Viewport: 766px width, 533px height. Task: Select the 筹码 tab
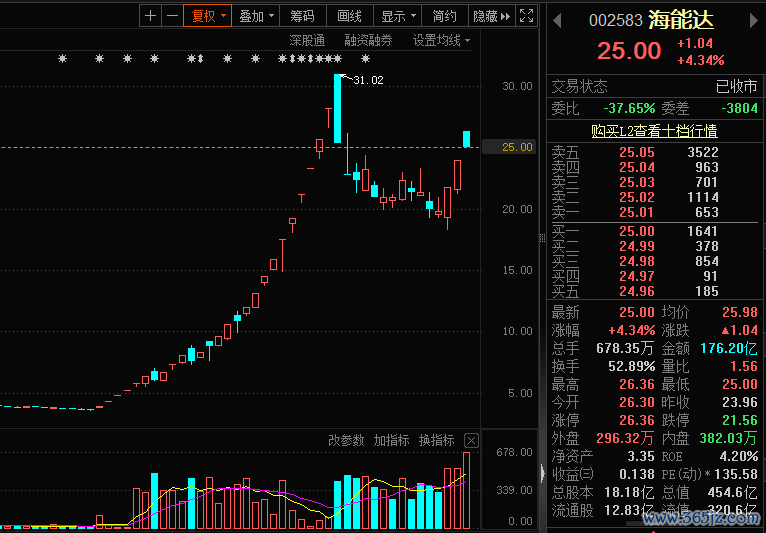(302, 16)
